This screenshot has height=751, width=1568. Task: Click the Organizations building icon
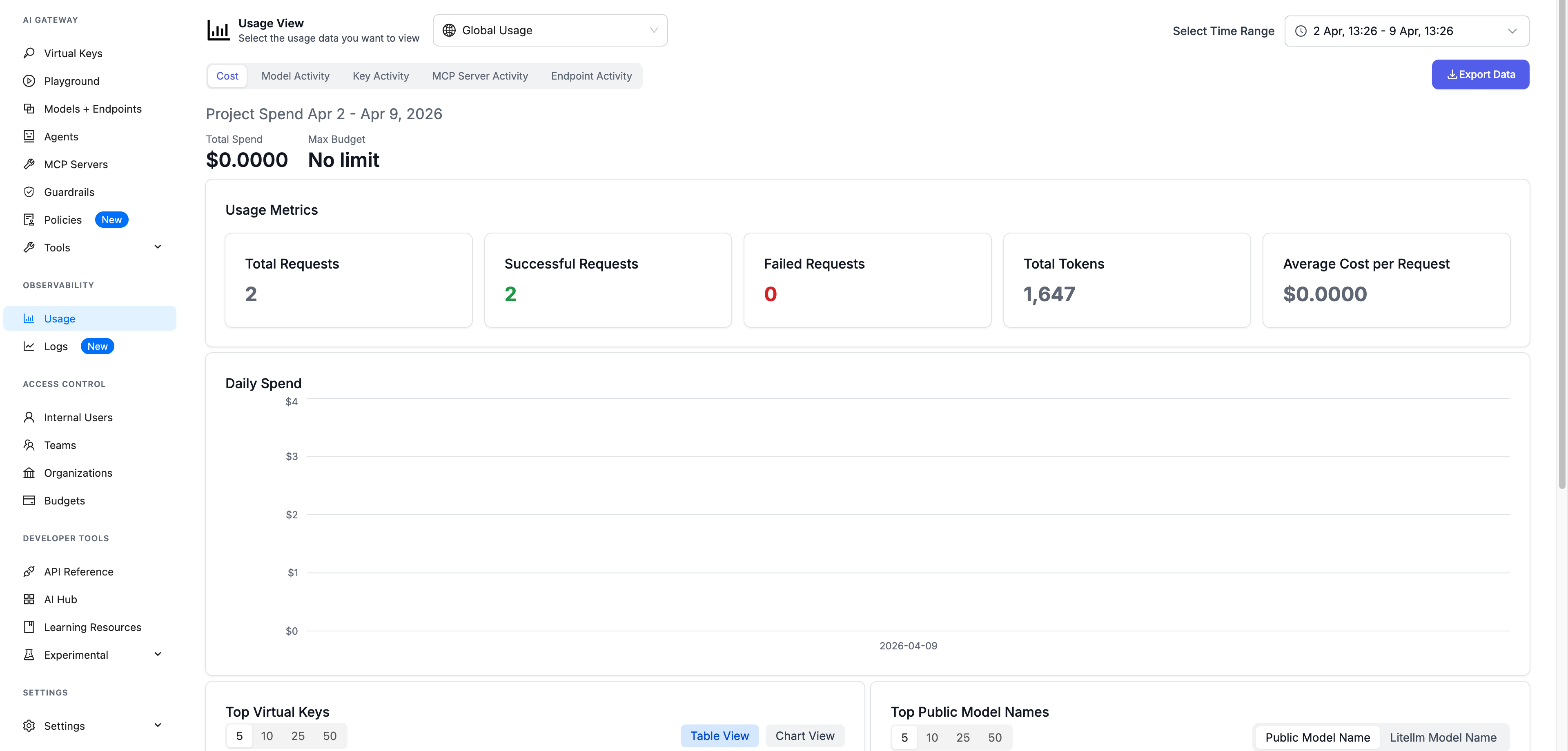29,473
